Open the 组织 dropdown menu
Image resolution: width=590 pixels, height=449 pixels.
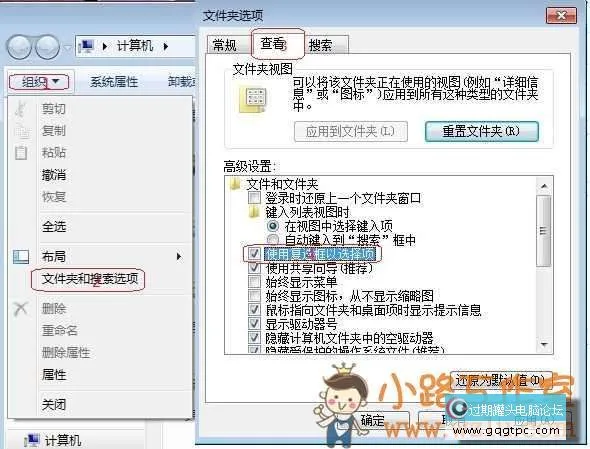[x=40, y=82]
